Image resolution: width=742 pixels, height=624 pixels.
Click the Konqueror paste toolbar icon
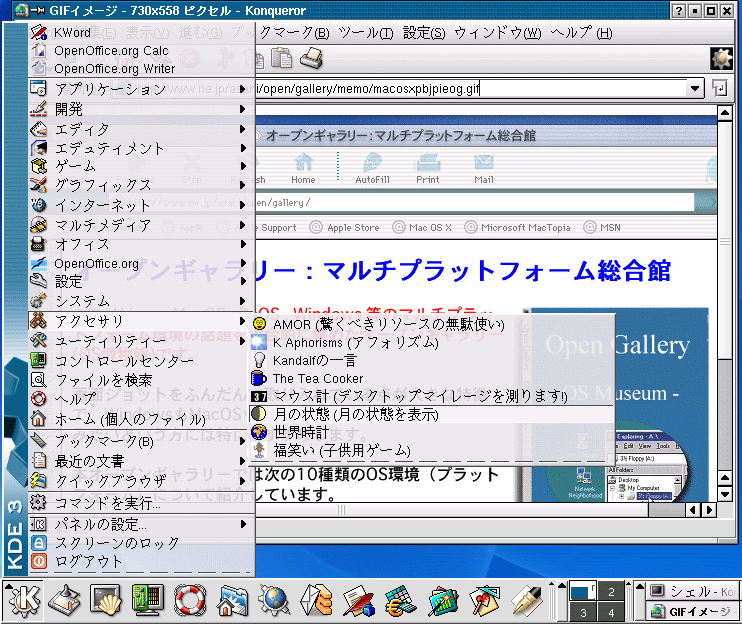coord(282,59)
